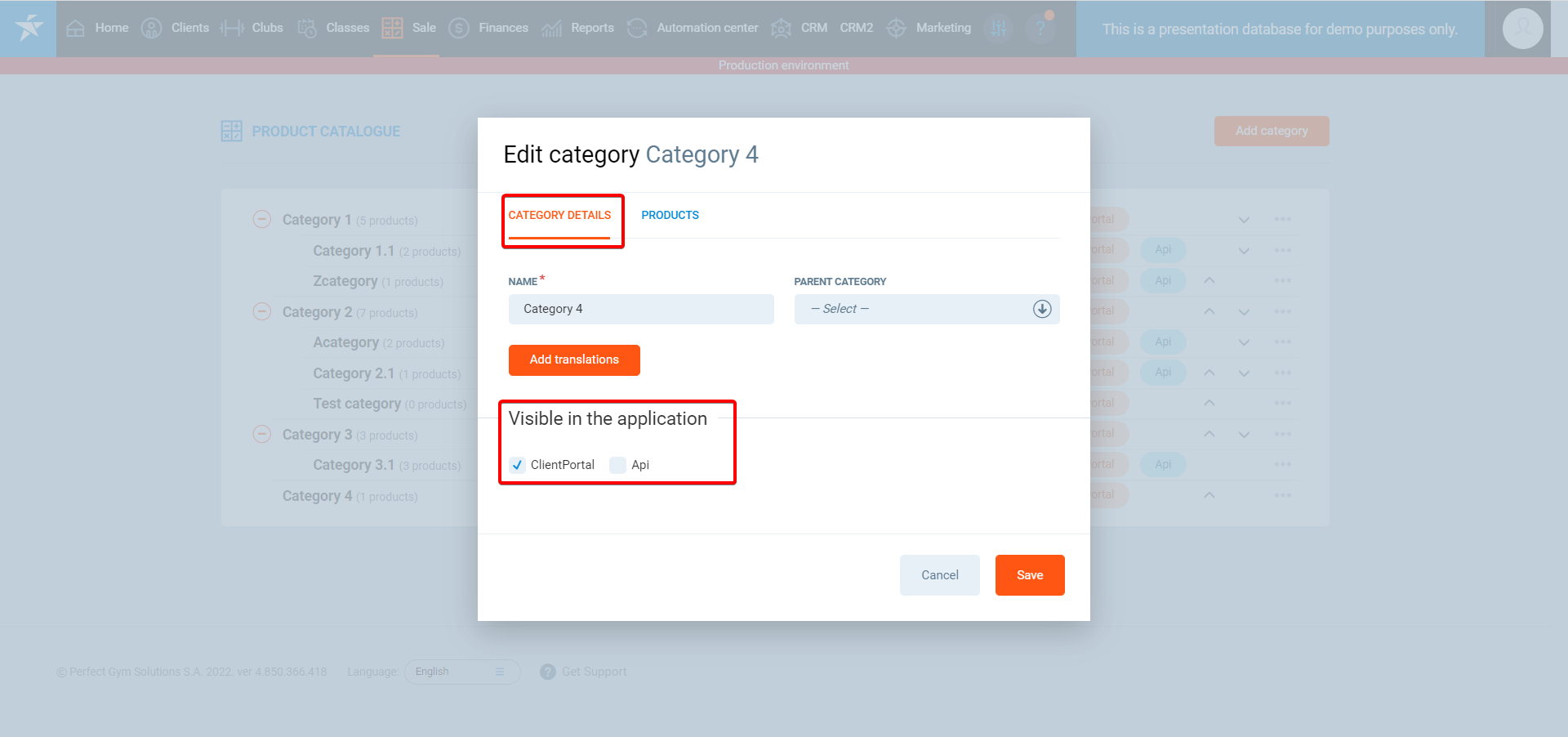The width and height of the screenshot is (1568, 737).
Task: Enable the Api visibility checkbox
Action: point(618,465)
